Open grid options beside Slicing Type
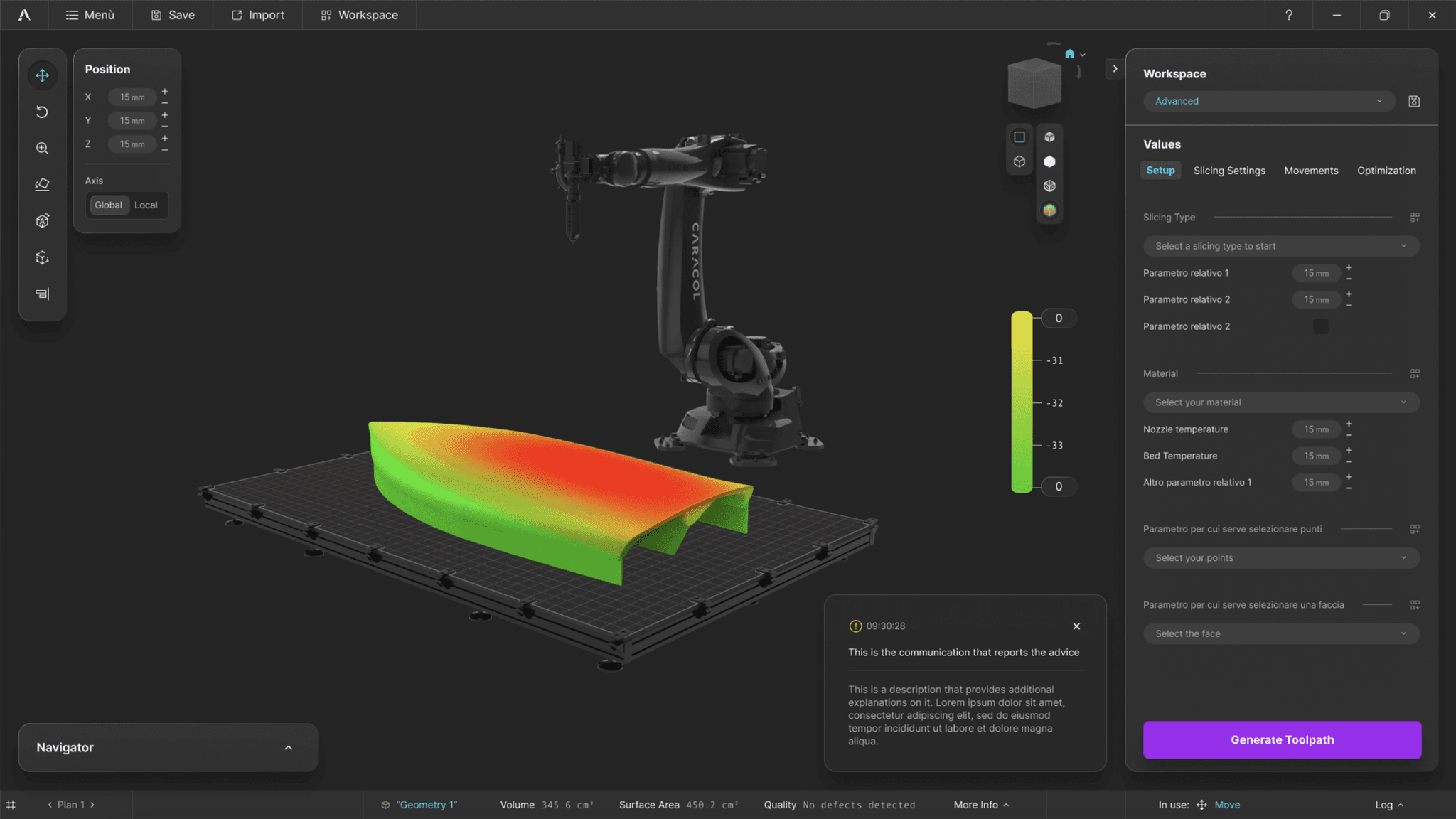 1415,218
